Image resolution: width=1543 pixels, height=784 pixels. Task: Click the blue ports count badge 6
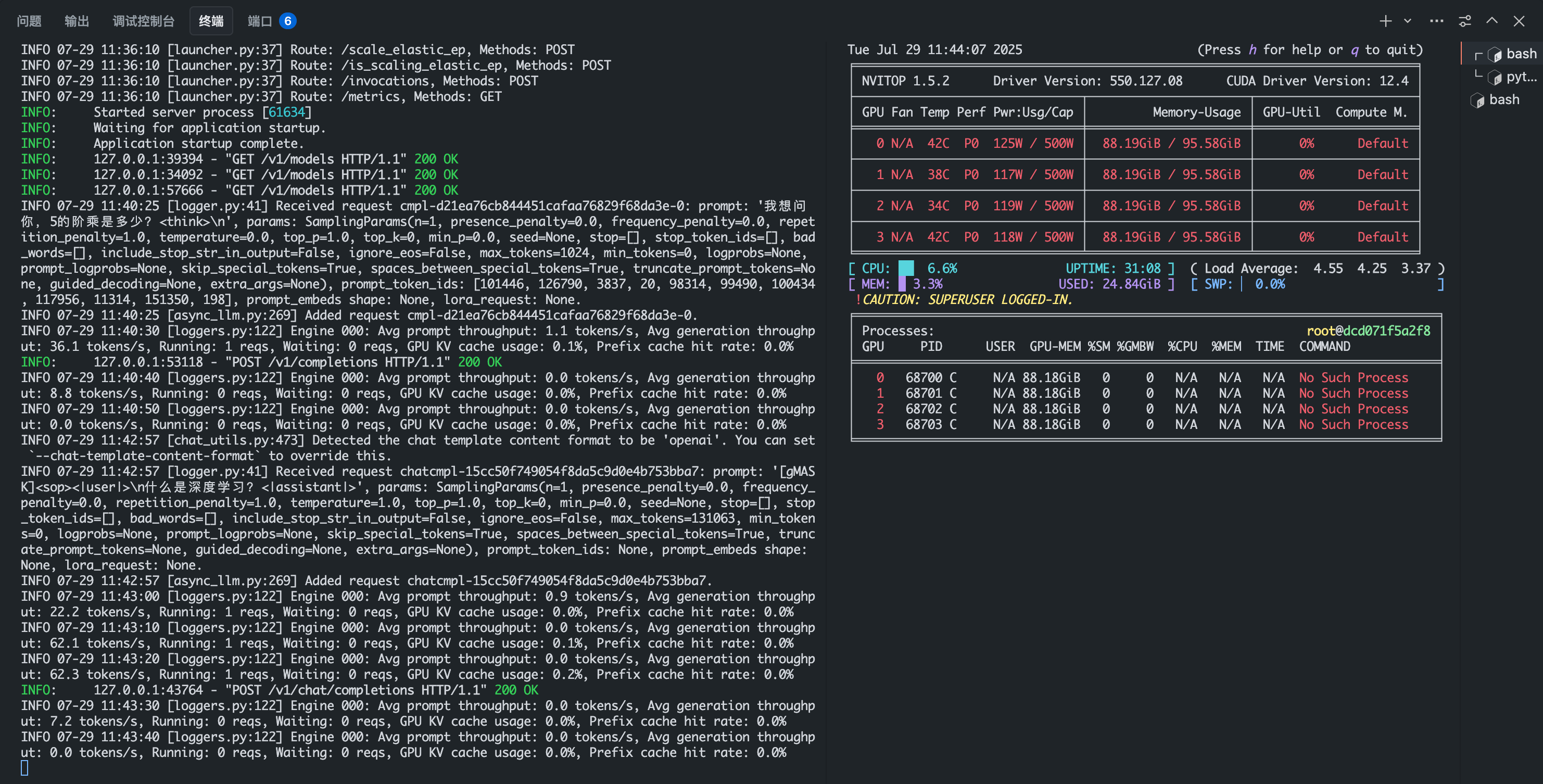[287, 21]
